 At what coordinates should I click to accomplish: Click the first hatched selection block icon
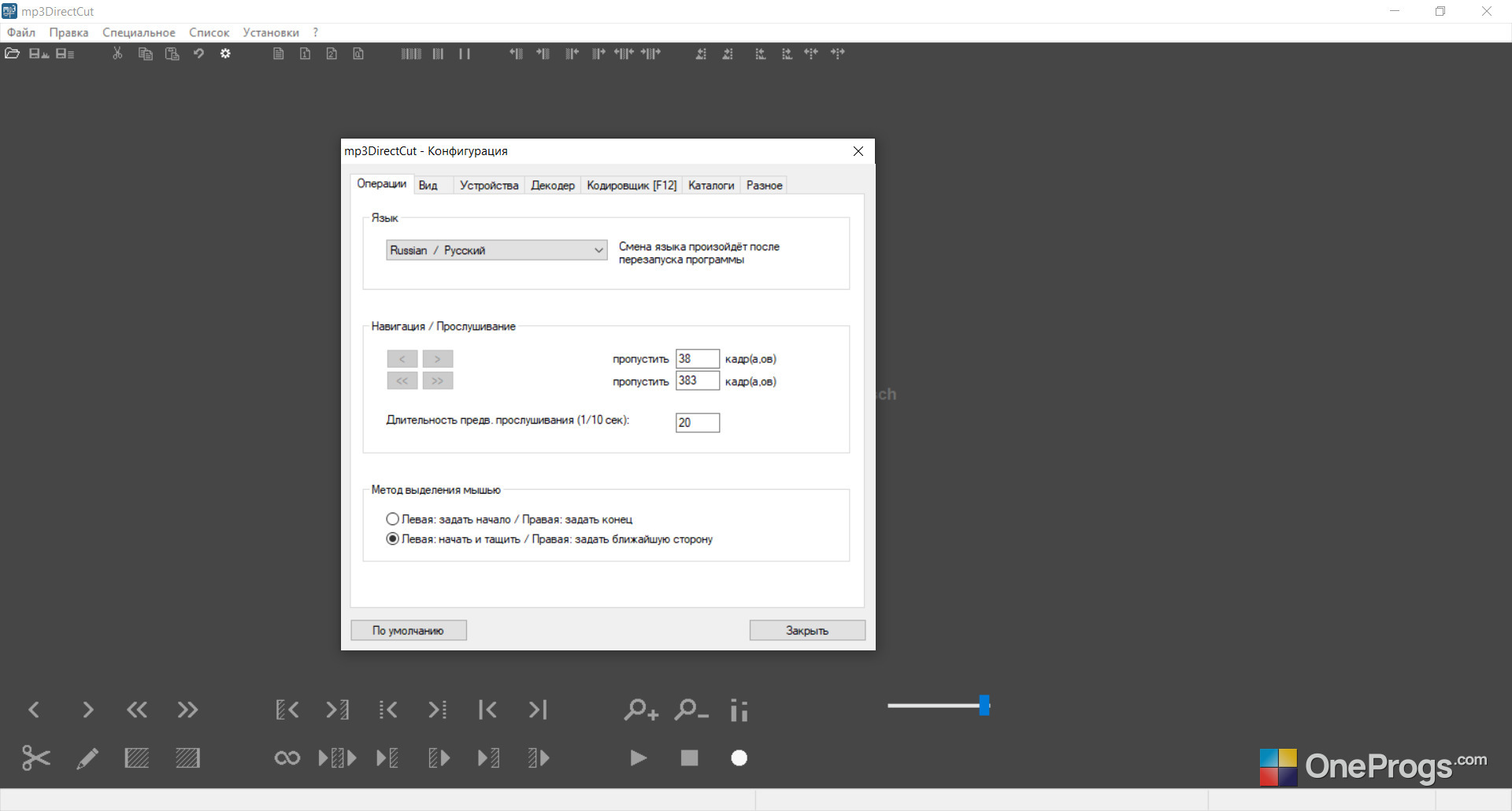tap(137, 758)
